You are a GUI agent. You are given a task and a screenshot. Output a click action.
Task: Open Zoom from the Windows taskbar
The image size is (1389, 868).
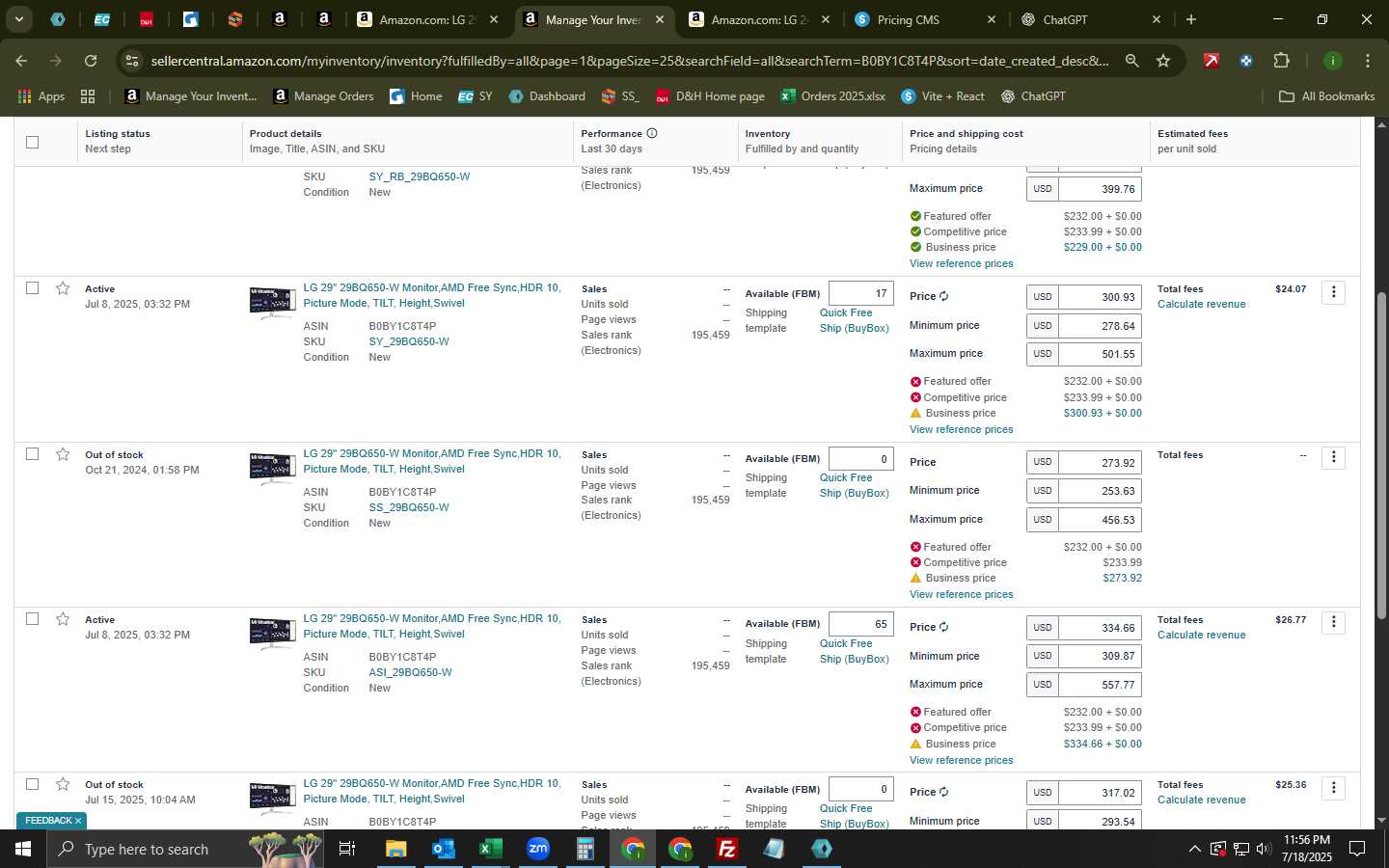click(x=537, y=849)
